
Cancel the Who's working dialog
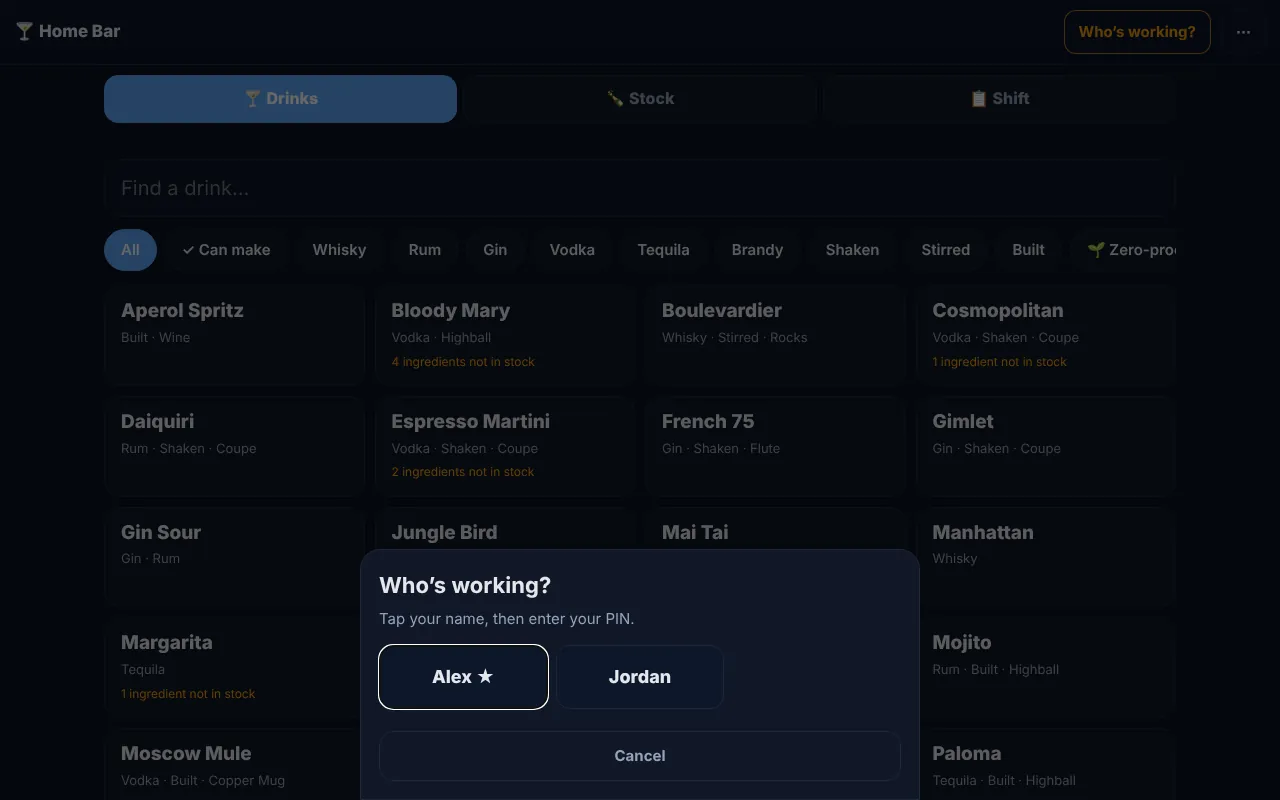(x=640, y=756)
